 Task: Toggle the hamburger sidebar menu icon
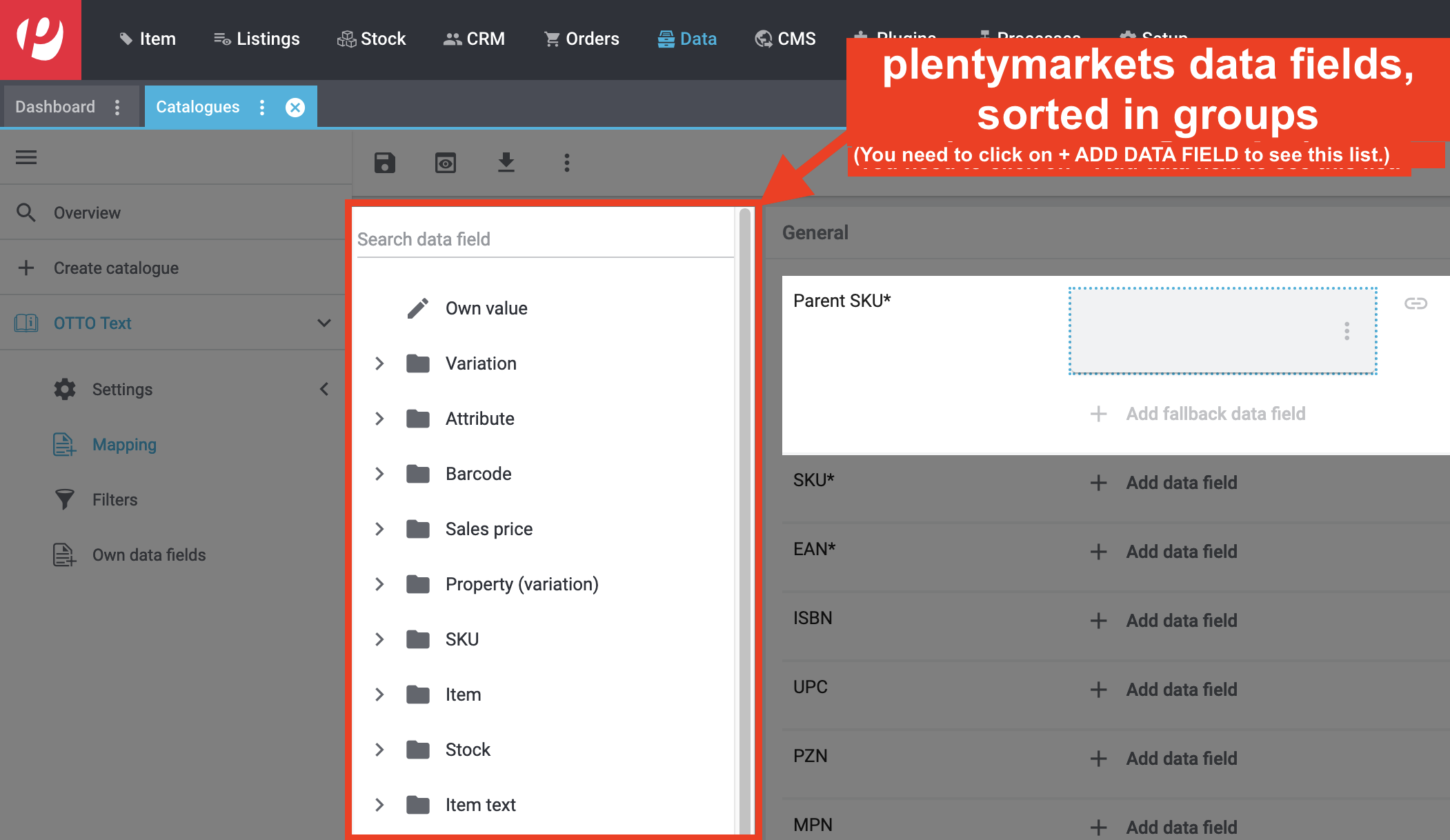point(26,157)
